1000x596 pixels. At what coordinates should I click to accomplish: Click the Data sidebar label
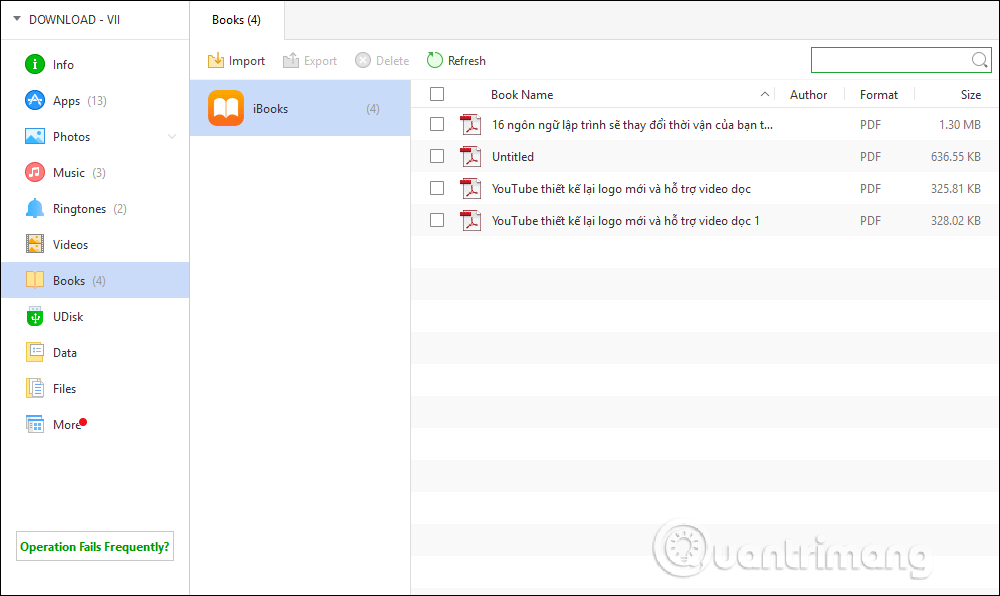[64, 353]
